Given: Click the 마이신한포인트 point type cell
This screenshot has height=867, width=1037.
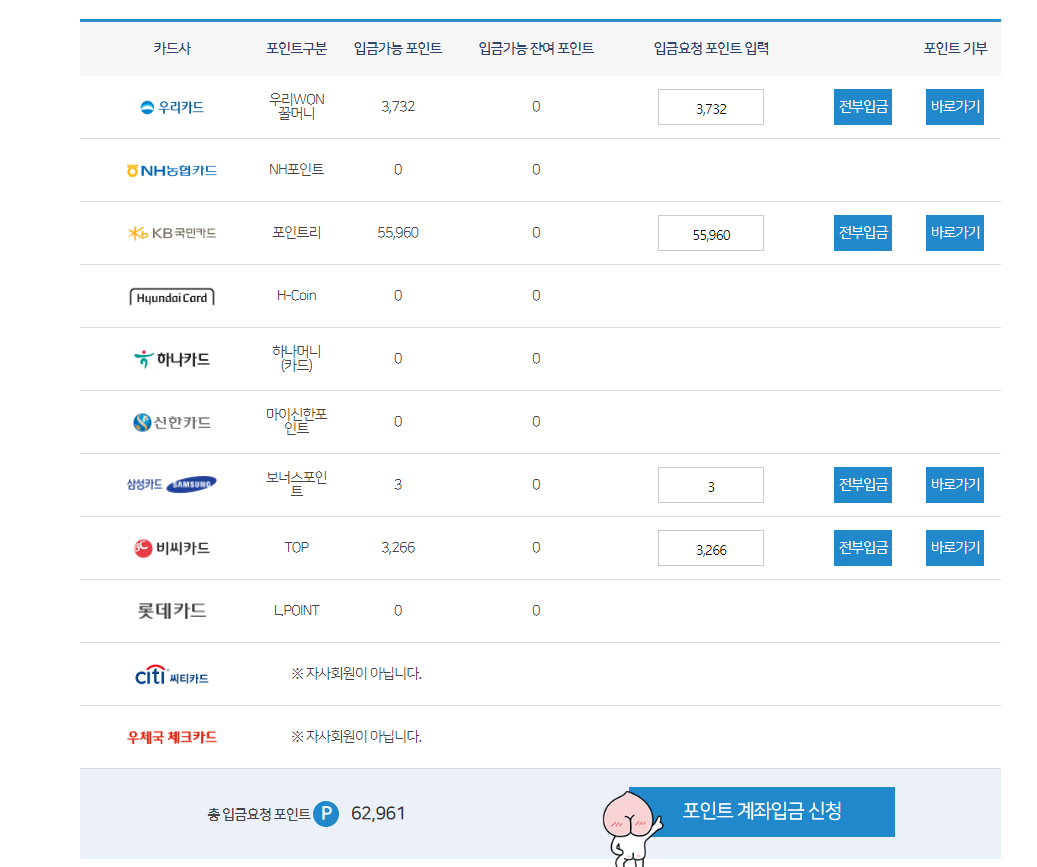Looking at the screenshot, I should tap(296, 421).
